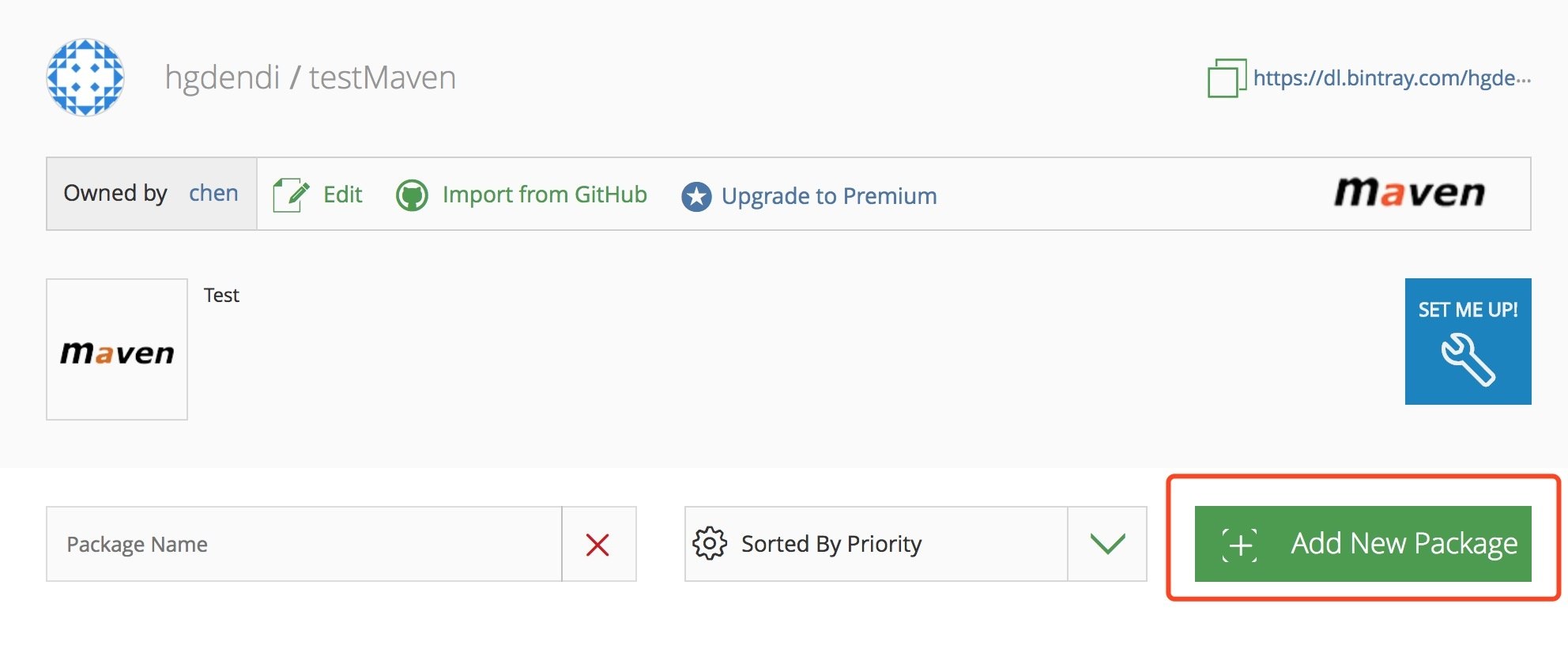
Task: Click the Premium star icon
Action: point(696,196)
